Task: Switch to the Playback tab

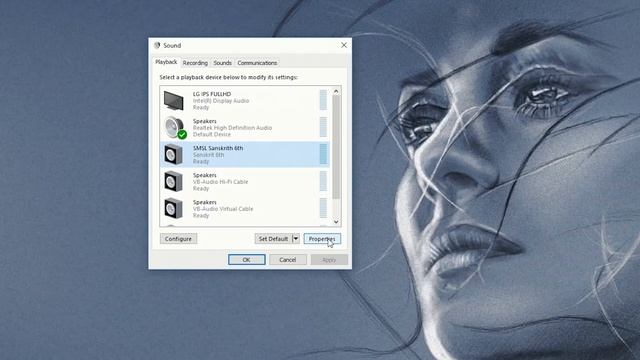Action: click(166, 62)
